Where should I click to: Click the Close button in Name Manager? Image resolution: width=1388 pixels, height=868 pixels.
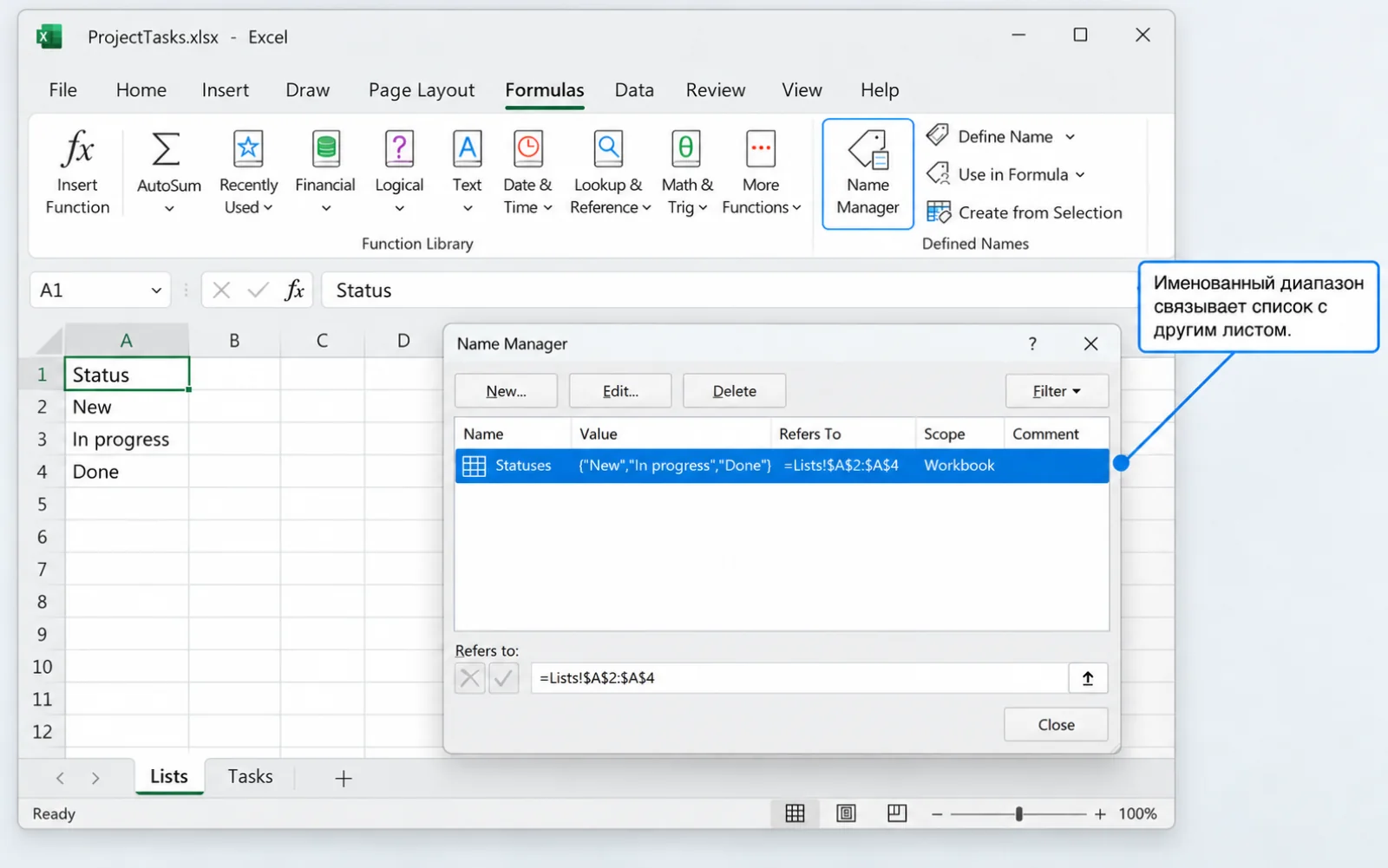[1056, 725]
